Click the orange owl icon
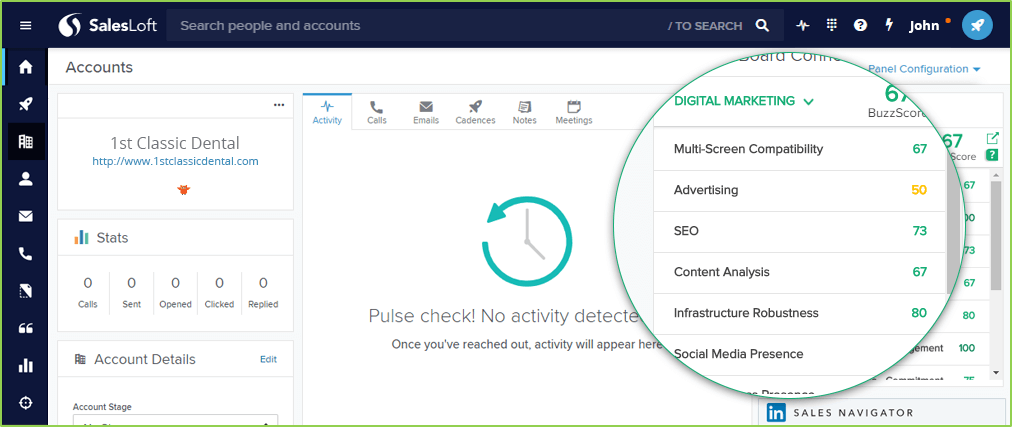The height and width of the screenshot is (427, 1012). [x=184, y=190]
